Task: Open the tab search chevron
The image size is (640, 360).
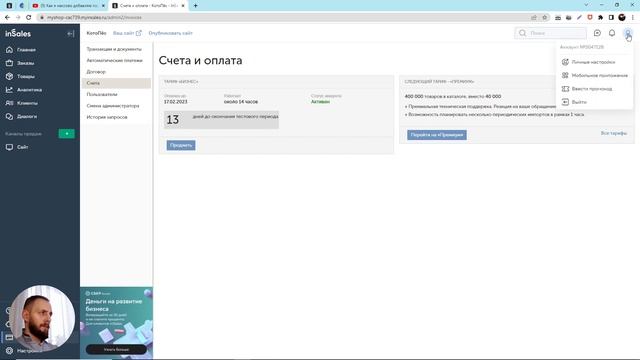Action: 586,5
